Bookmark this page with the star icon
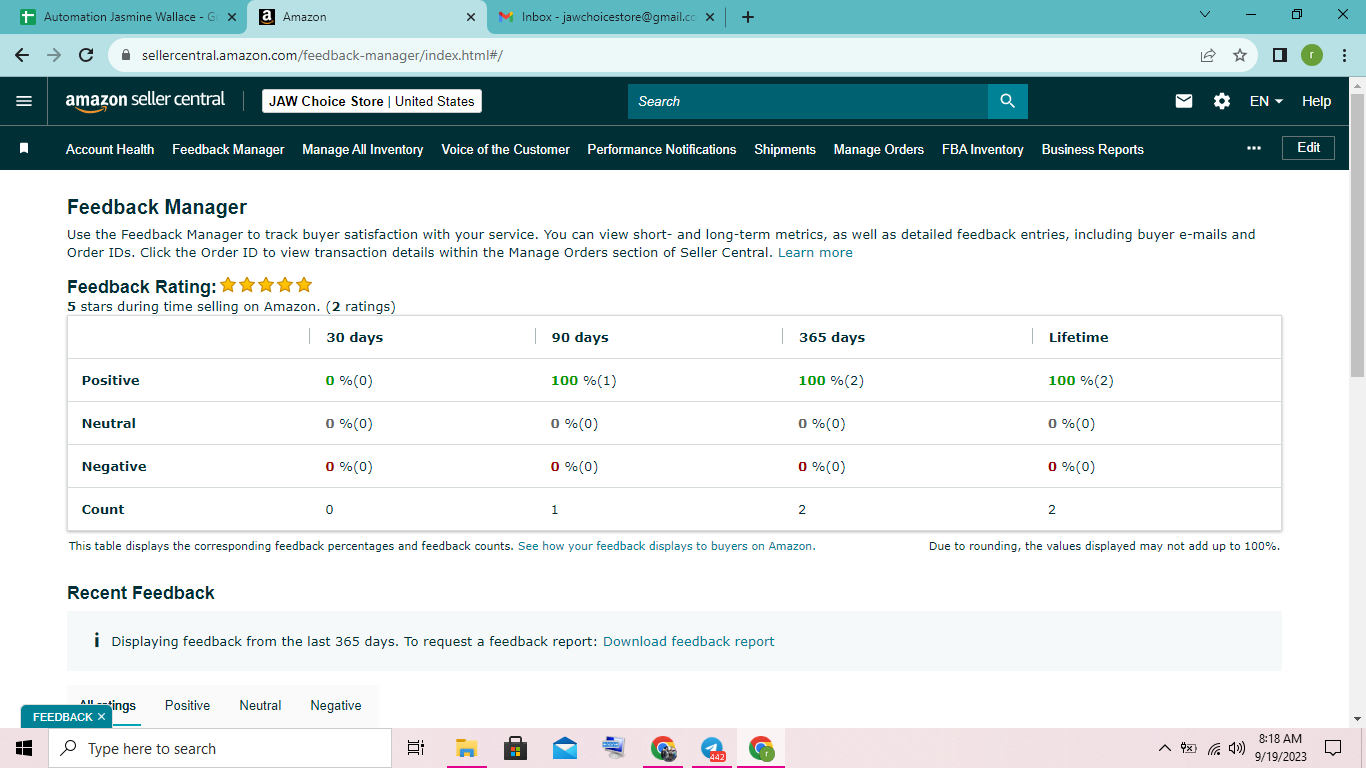The height and width of the screenshot is (768, 1366). pos(1240,55)
